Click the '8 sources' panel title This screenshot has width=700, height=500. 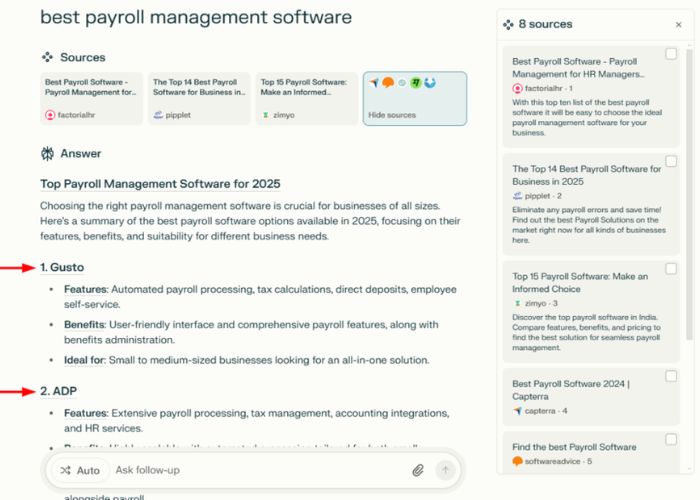click(x=545, y=24)
